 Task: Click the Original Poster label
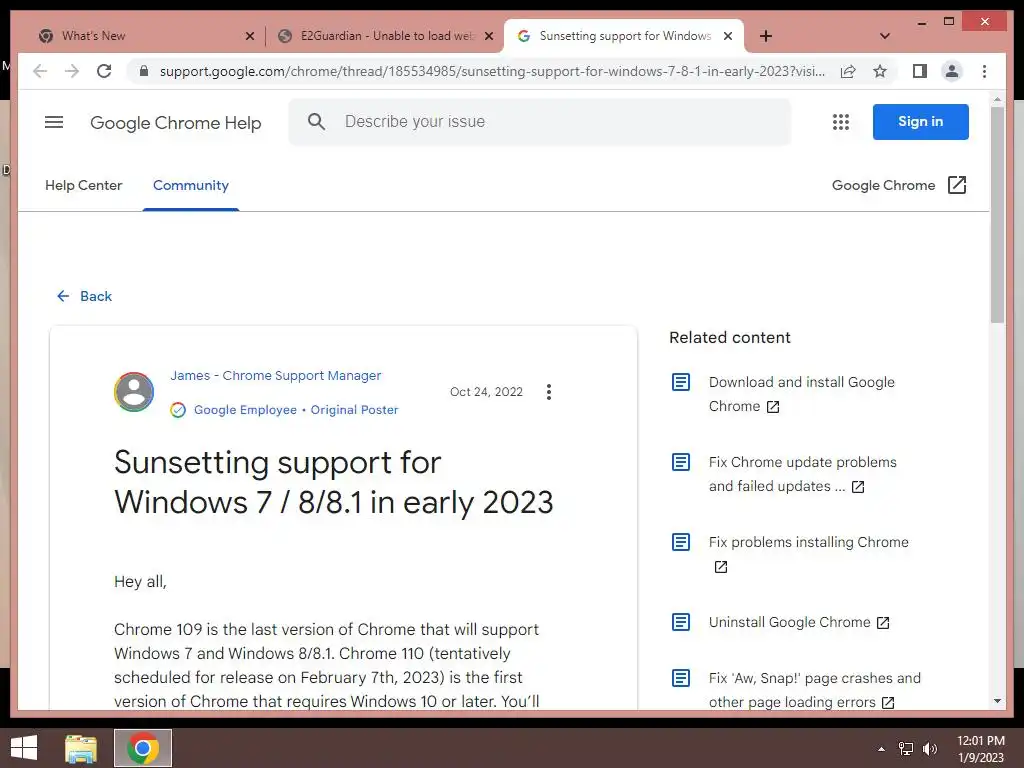(x=354, y=410)
